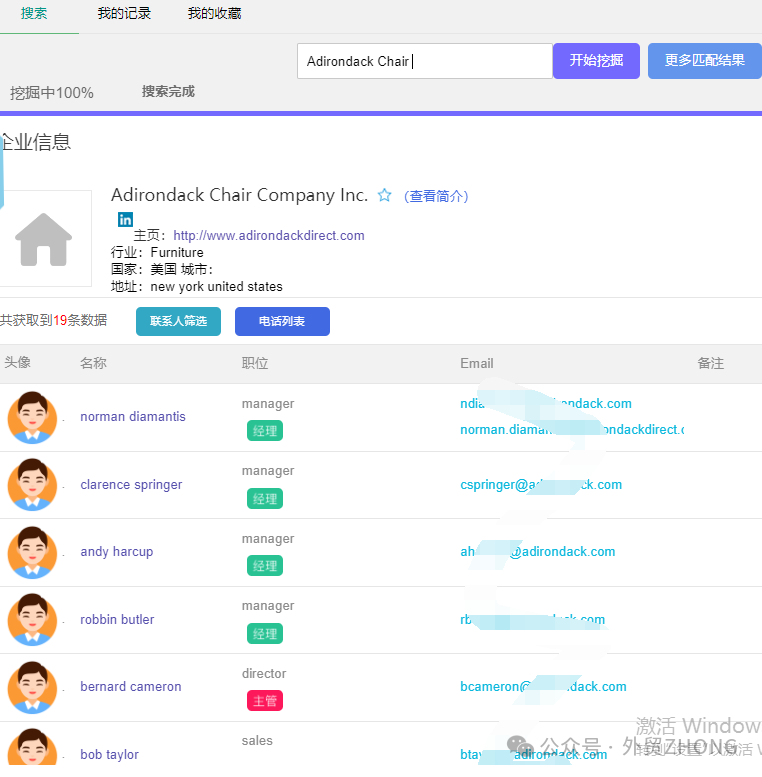
Task: Open the 查看简介 link
Action: point(436,196)
